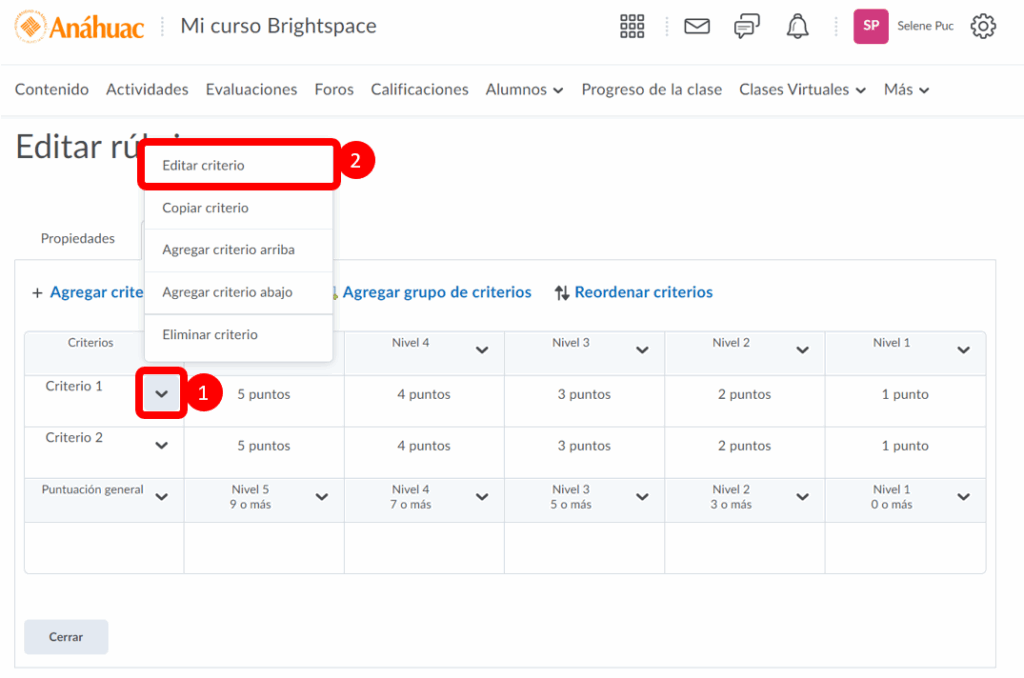Image resolution: width=1024 pixels, height=678 pixels.
Task: Select Copiar criterio menu option
Action: point(205,208)
